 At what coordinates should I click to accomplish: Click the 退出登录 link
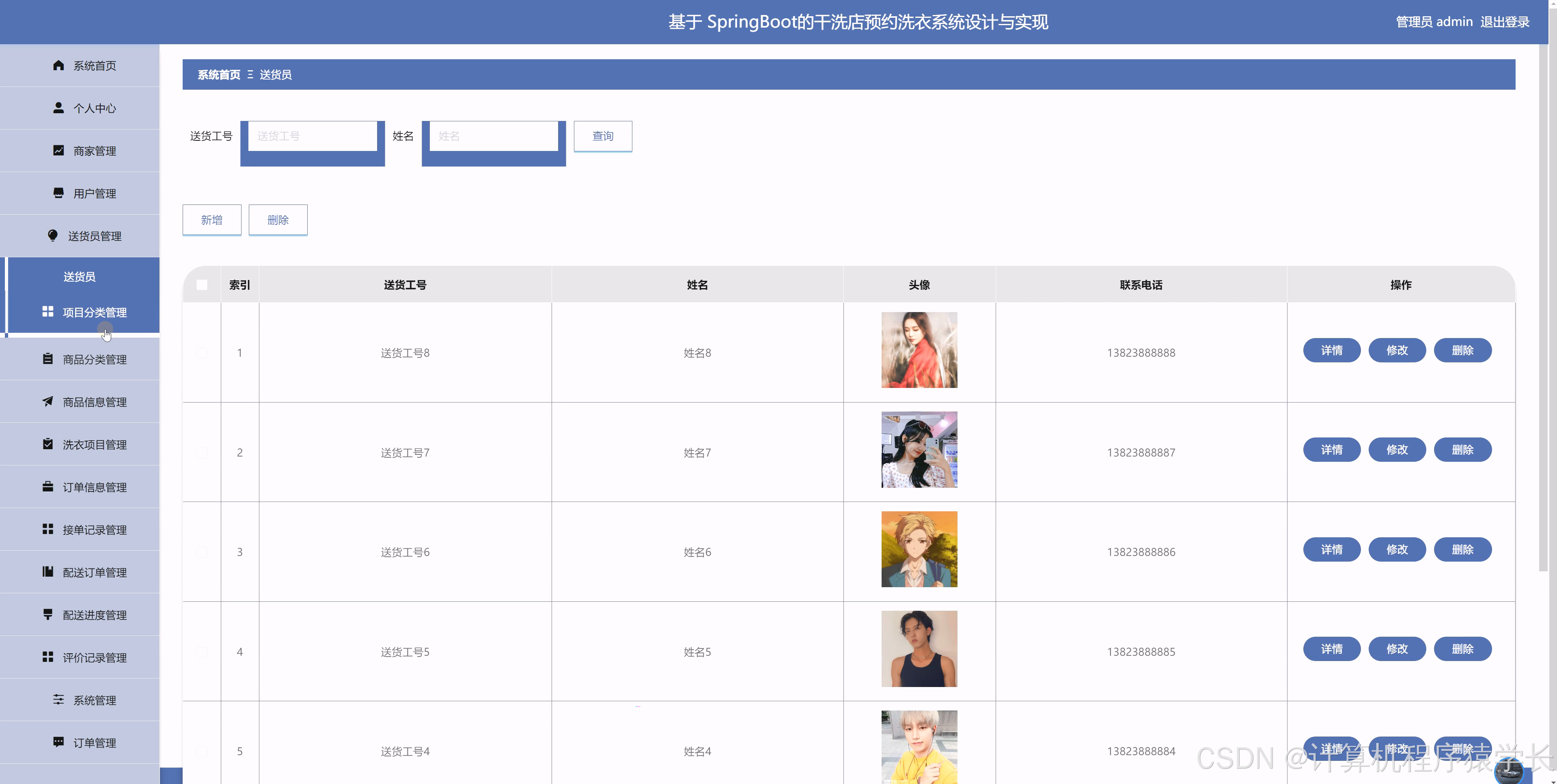point(1504,22)
